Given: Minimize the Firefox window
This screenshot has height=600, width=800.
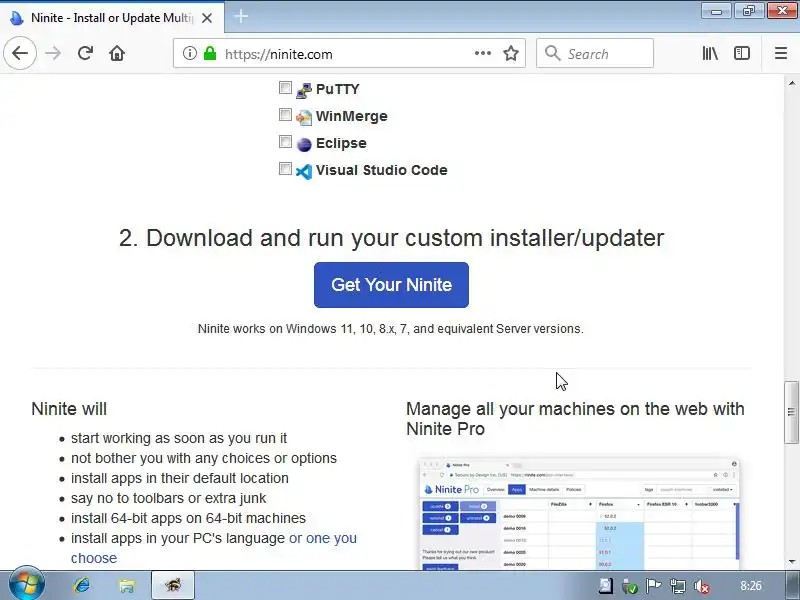Looking at the screenshot, I should tap(716, 10).
